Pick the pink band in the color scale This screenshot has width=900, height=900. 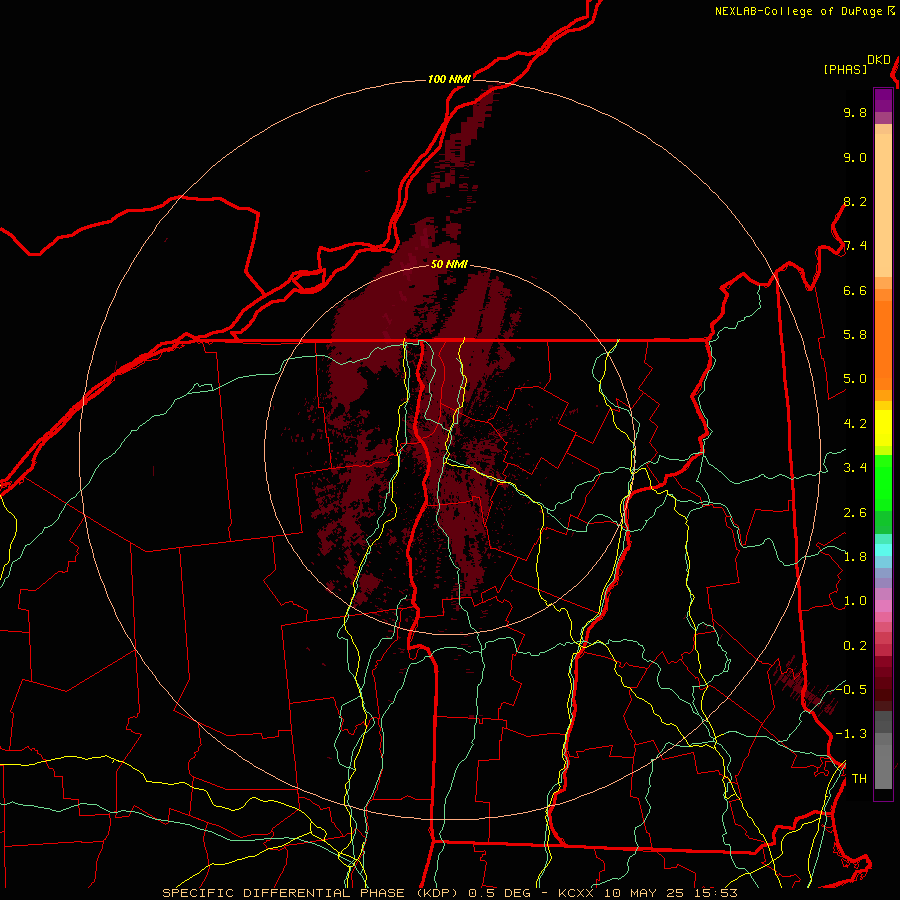coord(883,606)
